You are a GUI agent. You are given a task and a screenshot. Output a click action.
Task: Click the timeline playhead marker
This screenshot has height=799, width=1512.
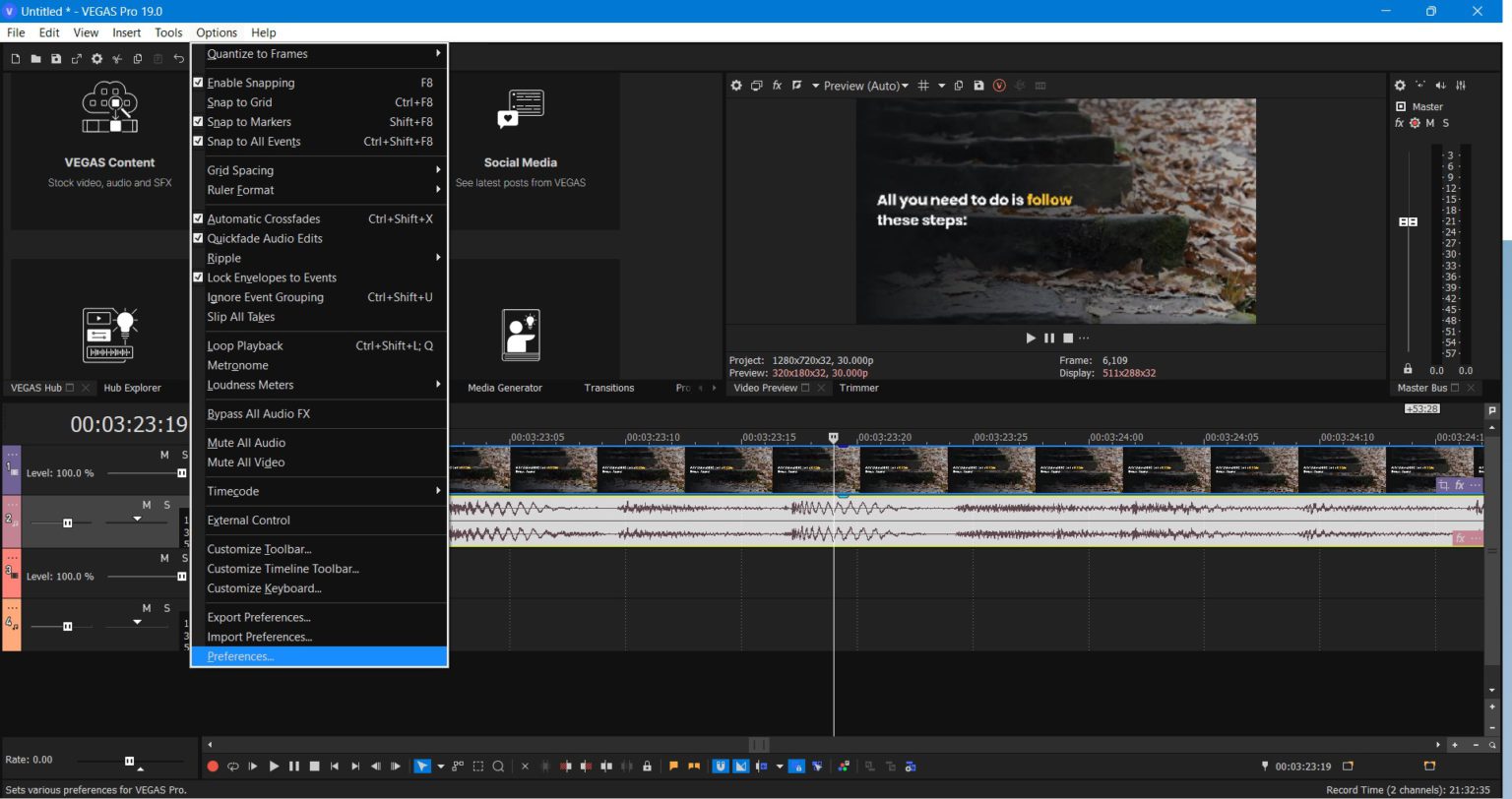(x=834, y=437)
